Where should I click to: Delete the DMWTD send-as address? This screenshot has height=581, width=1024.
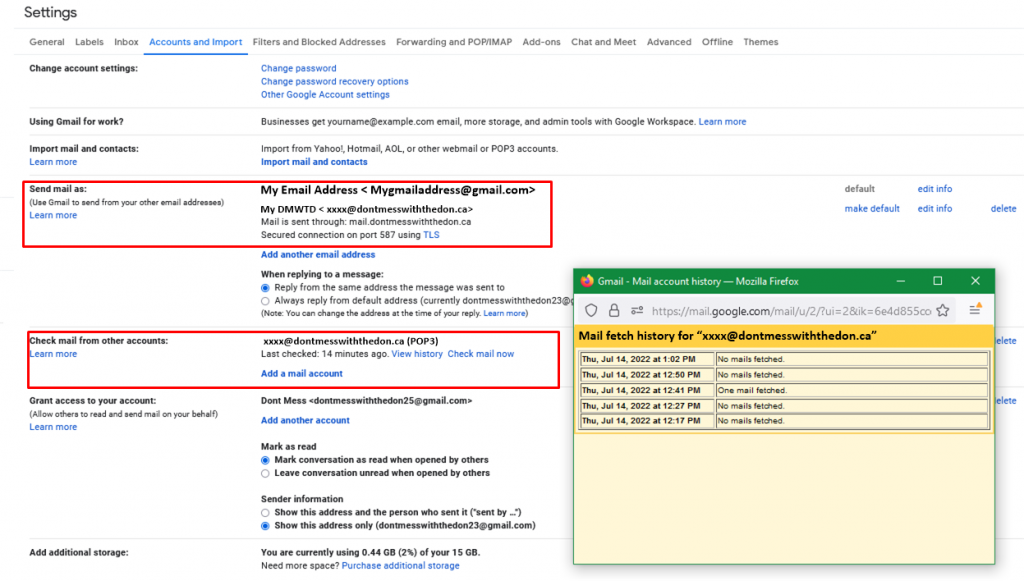tap(1003, 209)
